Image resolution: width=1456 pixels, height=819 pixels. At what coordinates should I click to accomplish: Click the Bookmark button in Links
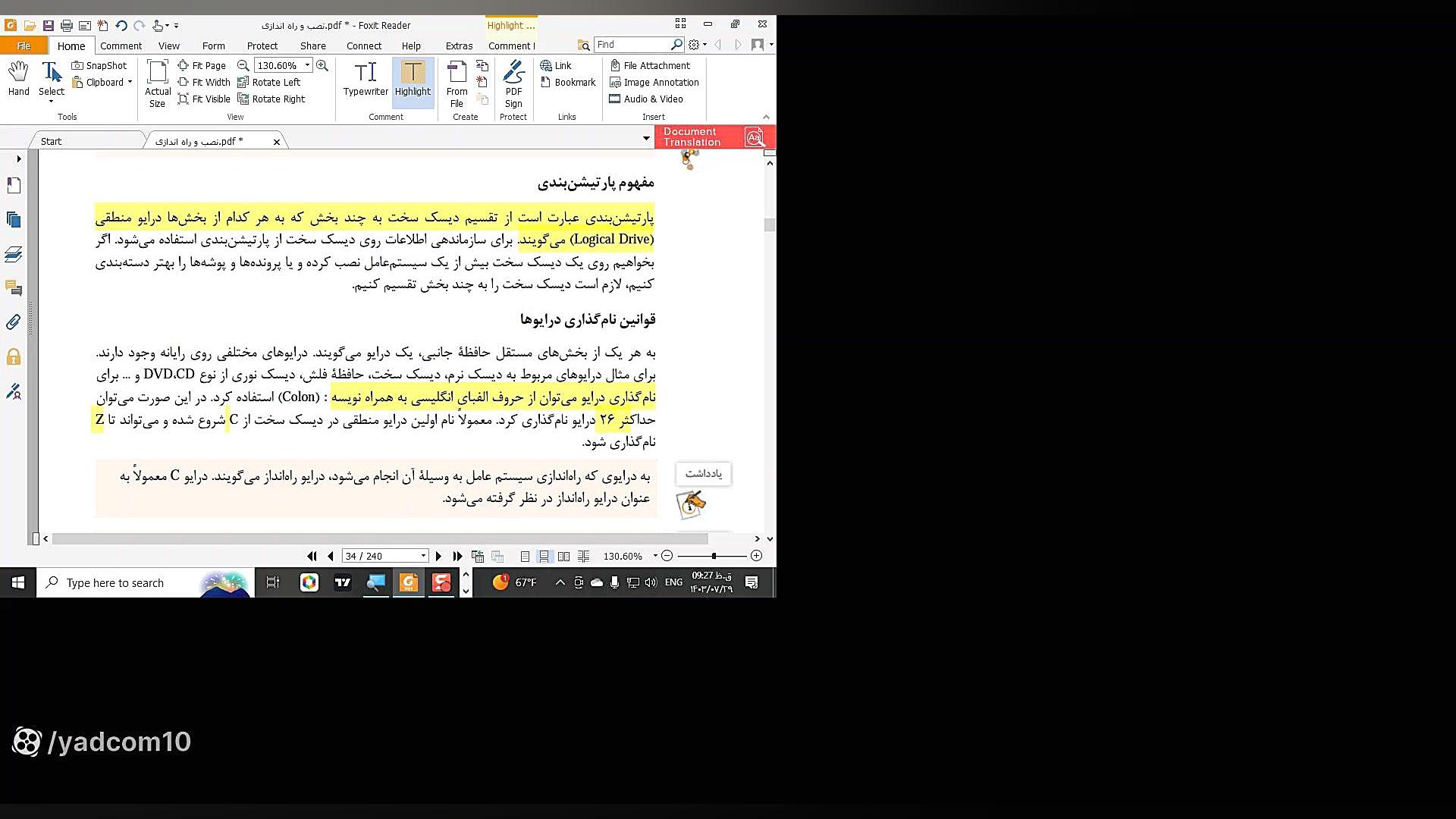click(x=568, y=82)
